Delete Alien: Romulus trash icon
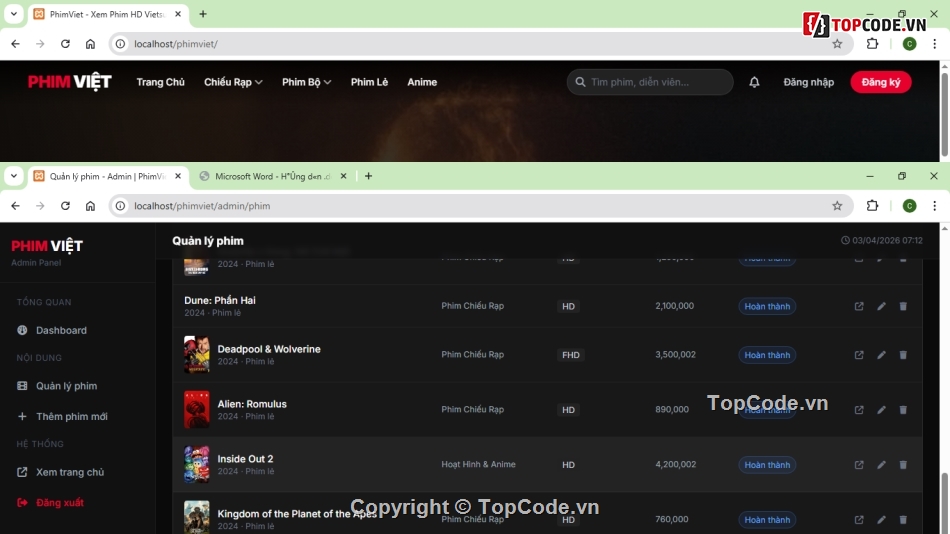Screen dimensions: 950x534 click(903, 410)
